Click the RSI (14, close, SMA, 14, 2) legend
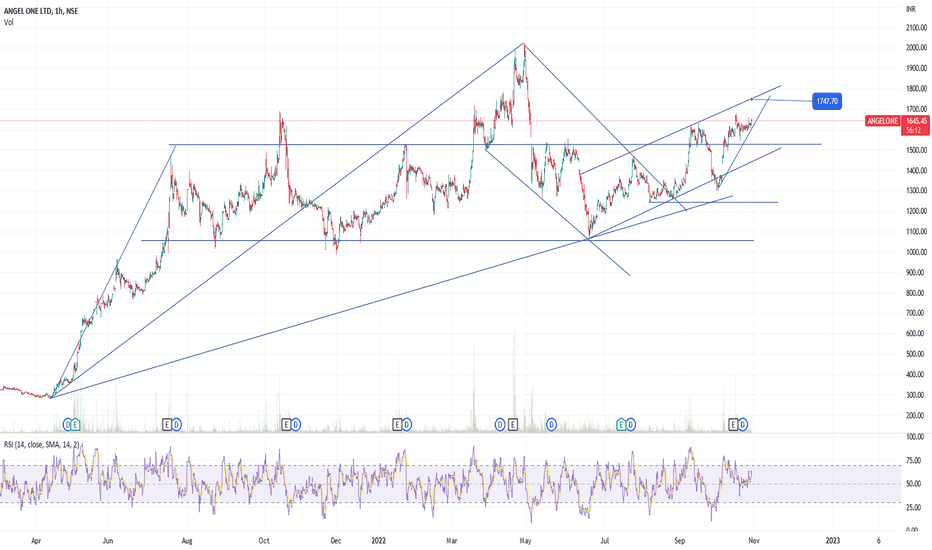The height and width of the screenshot is (550, 932). [42, 445]
